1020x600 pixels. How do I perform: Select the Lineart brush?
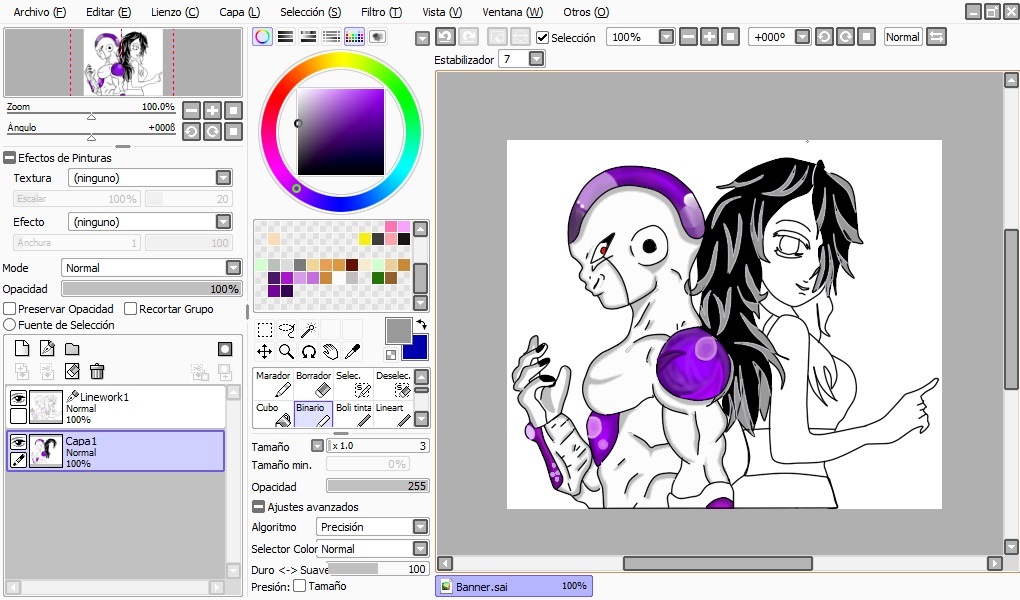click(x=393, y=415)
